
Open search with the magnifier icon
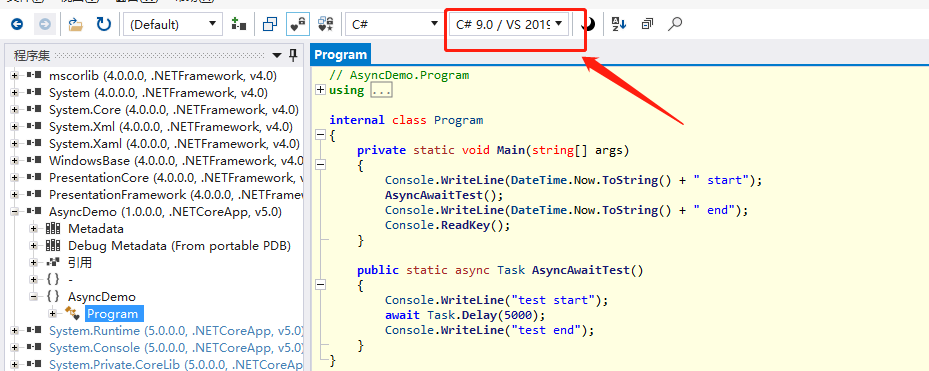(x=675, y=24)
